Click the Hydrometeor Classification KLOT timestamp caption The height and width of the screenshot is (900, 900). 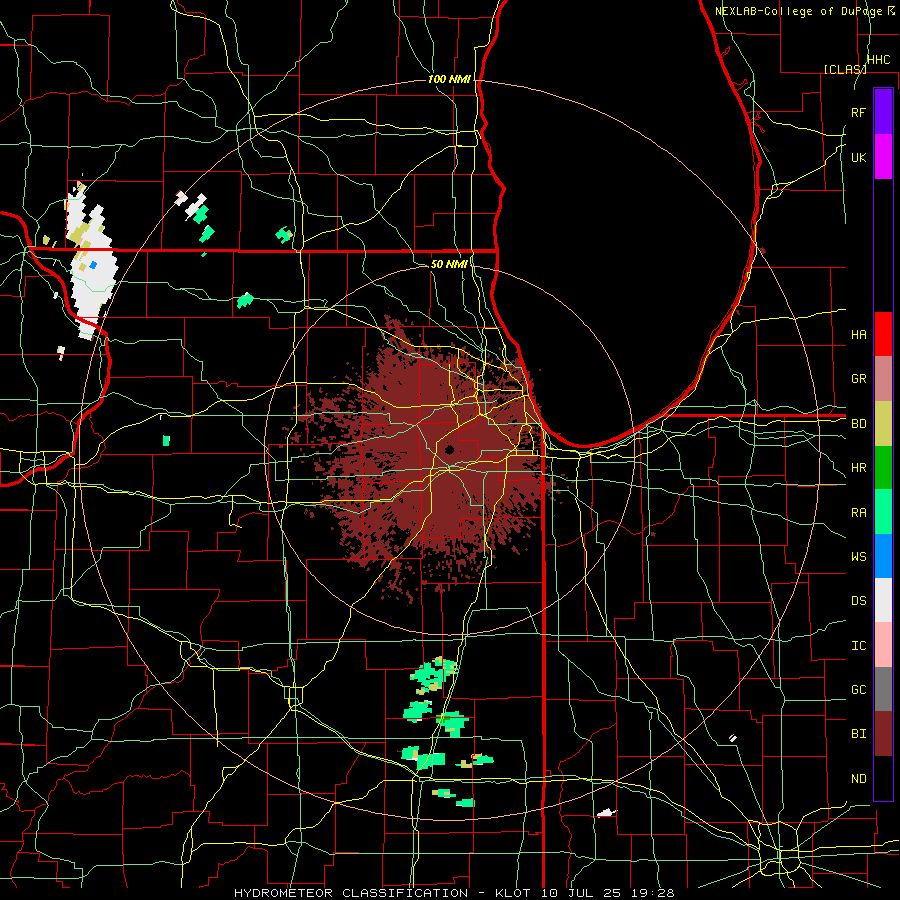[454, 893]
